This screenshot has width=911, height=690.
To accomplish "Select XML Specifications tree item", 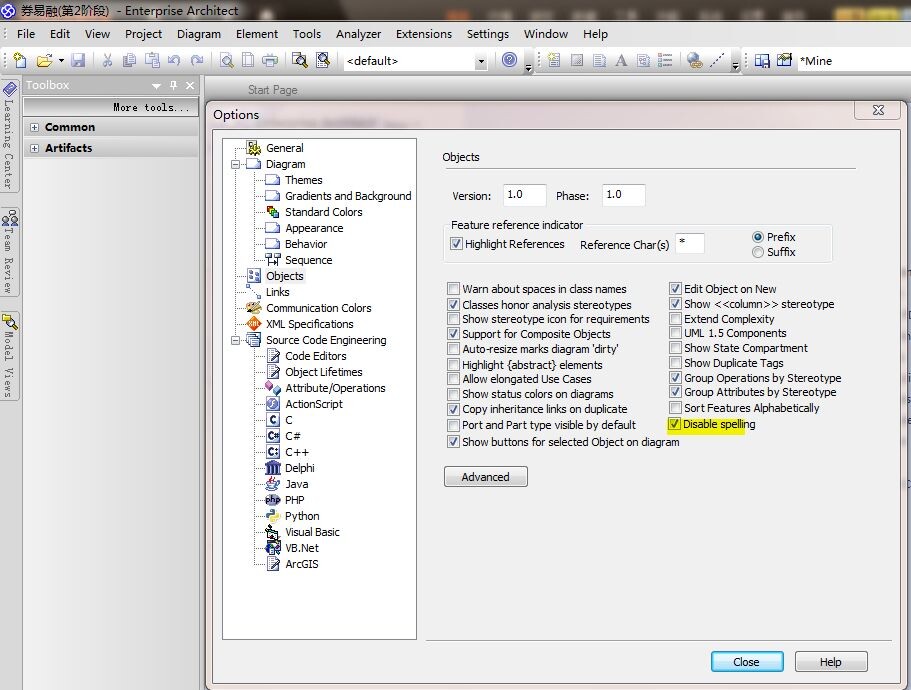I will click(x=310, y=324).
